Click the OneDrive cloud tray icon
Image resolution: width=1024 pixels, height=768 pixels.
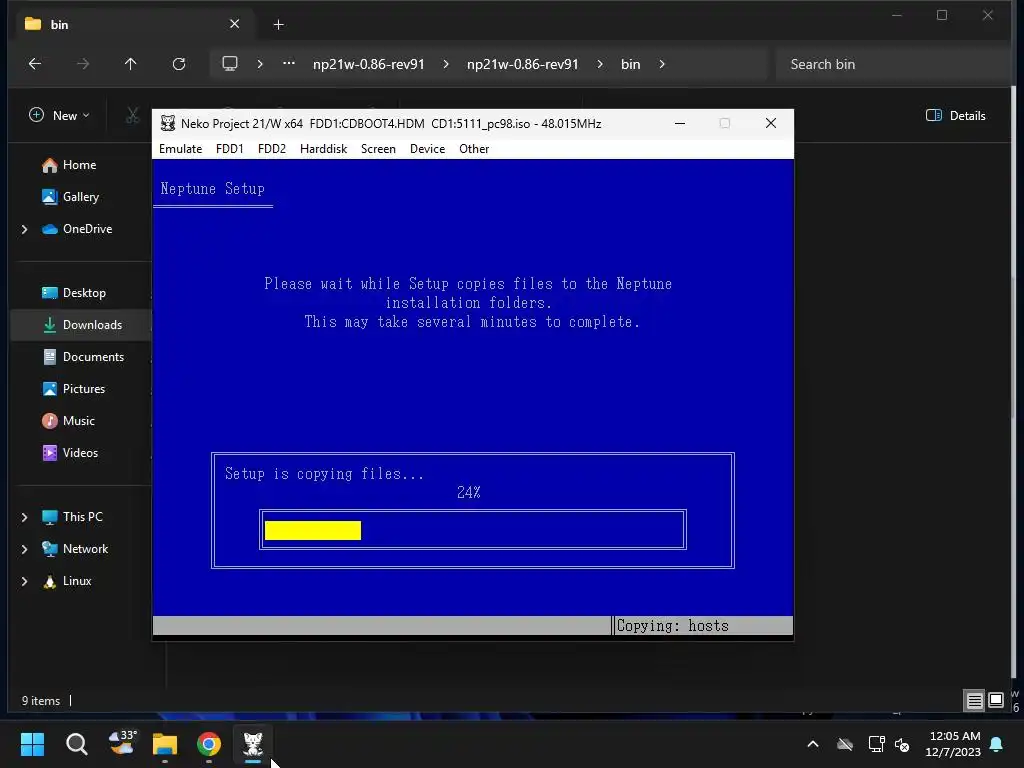click(845, 744)
